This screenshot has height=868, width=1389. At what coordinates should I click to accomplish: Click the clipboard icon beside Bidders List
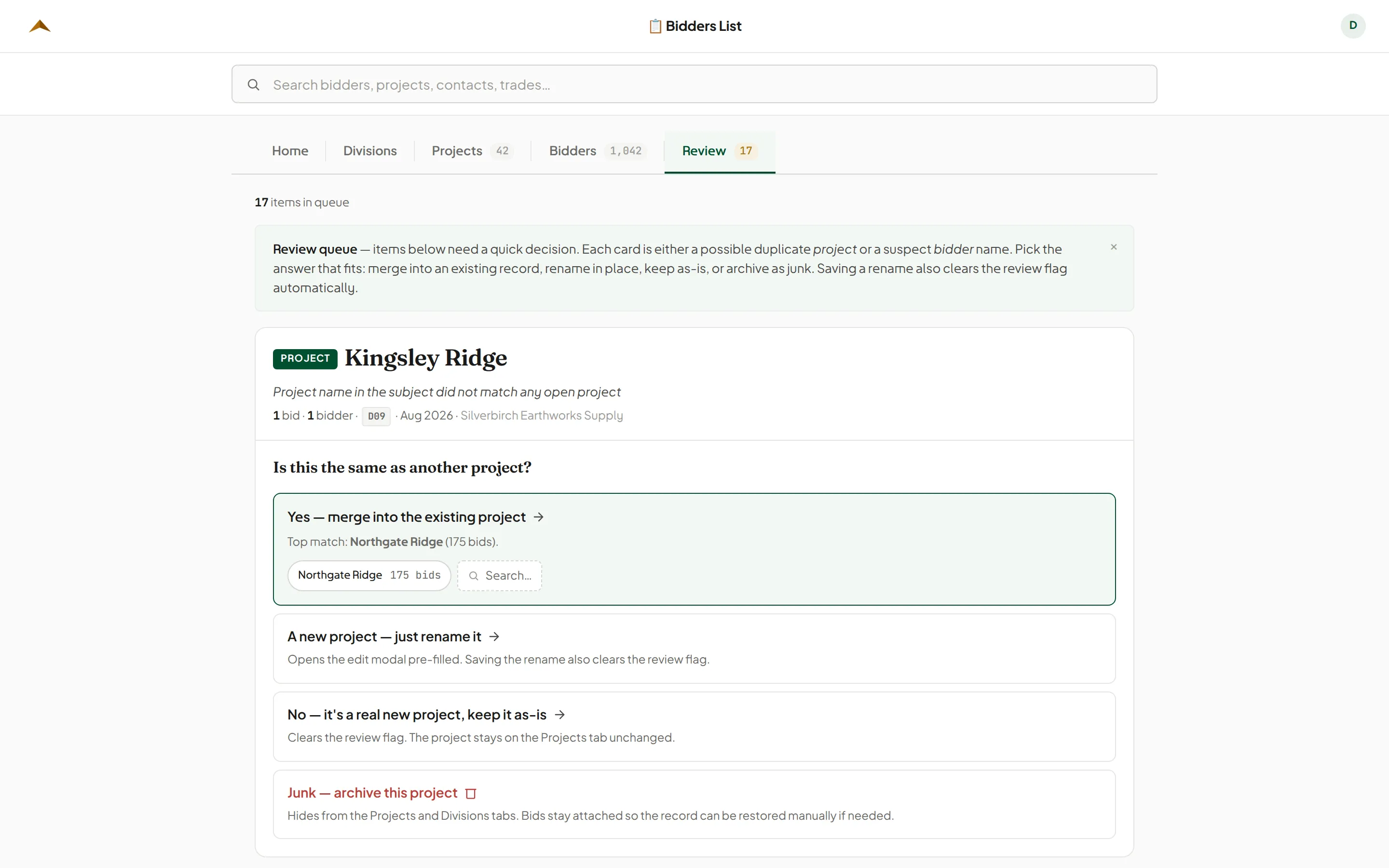pos(655,27)
